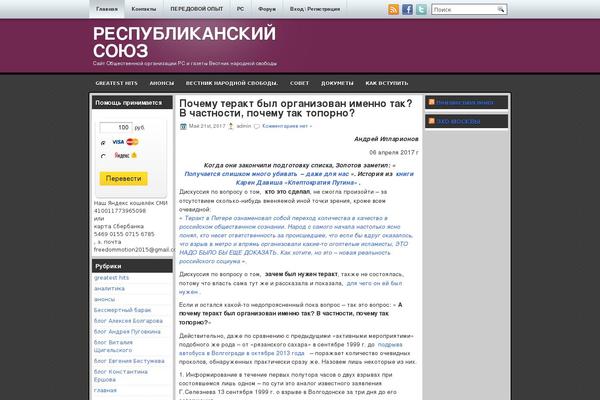Open the ЭХО МОСКВЫ feed link

(x=458, y=121)
